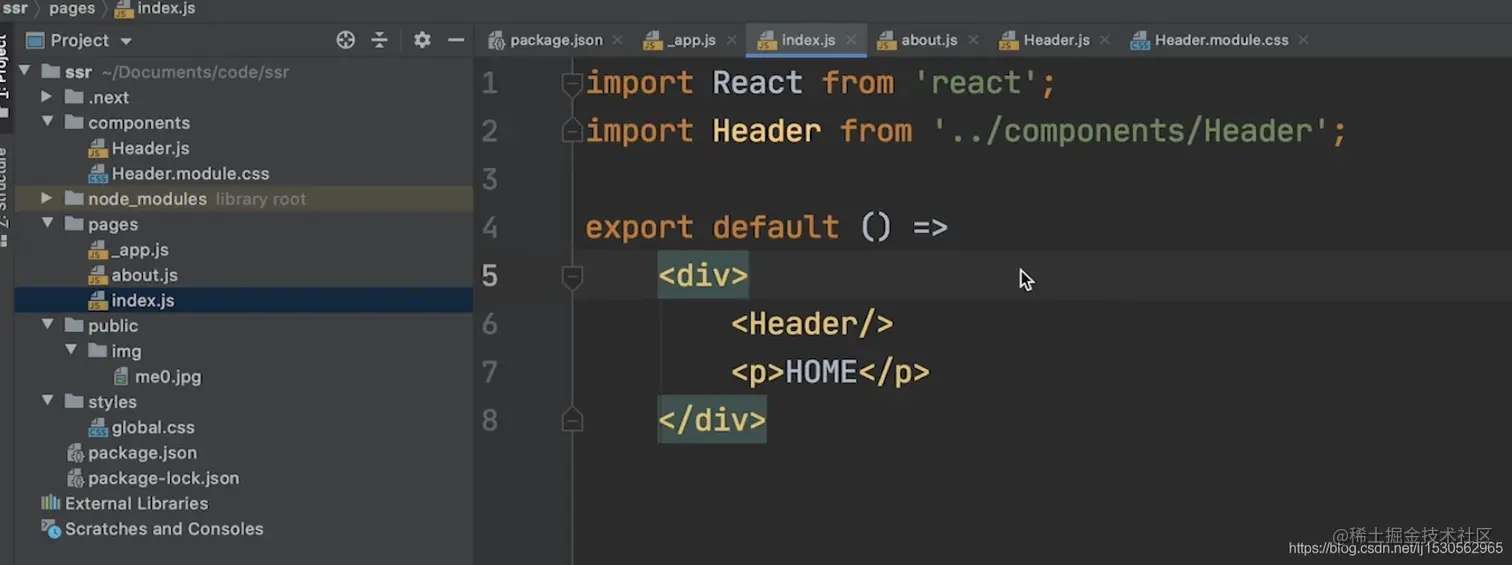
Task: Click the <Header/> tag on line 6
Action: [812, 323]
